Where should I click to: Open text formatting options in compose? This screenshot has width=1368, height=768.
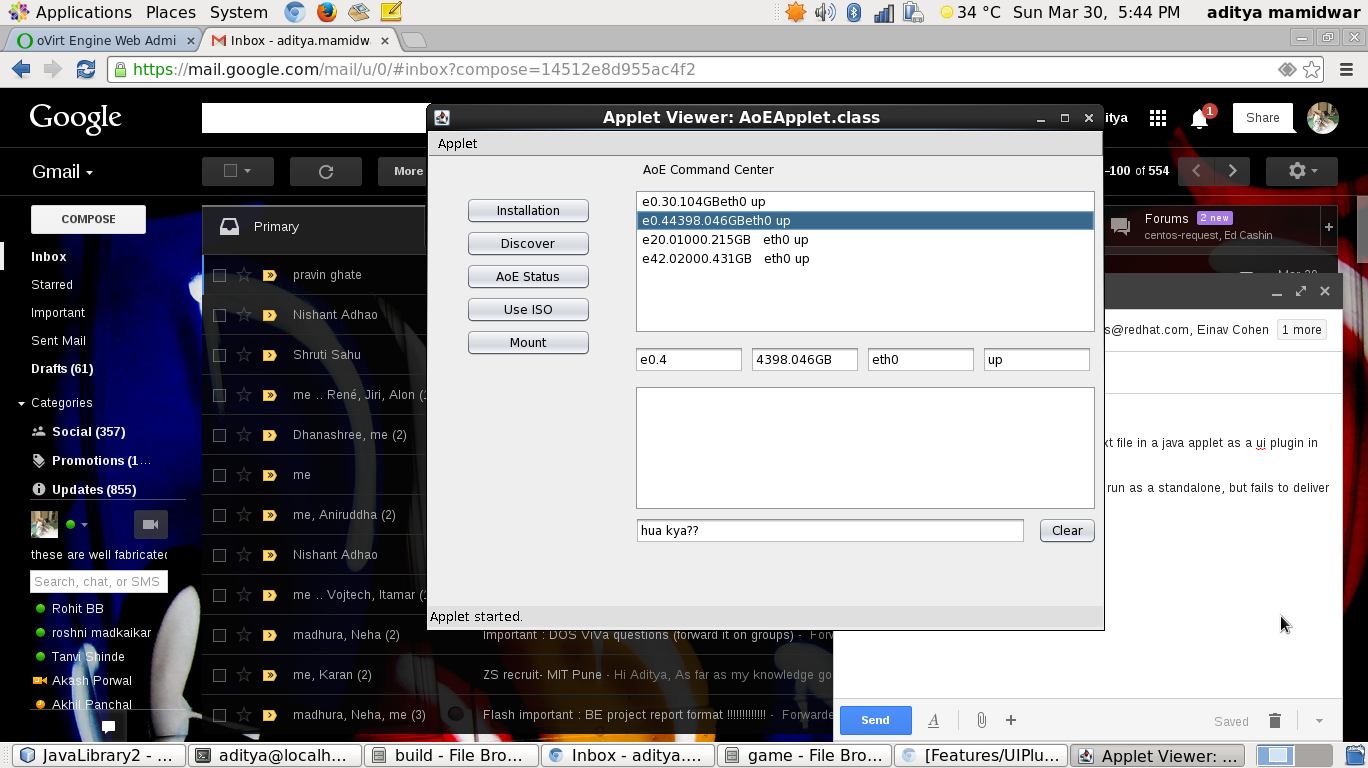click(933, 720)
